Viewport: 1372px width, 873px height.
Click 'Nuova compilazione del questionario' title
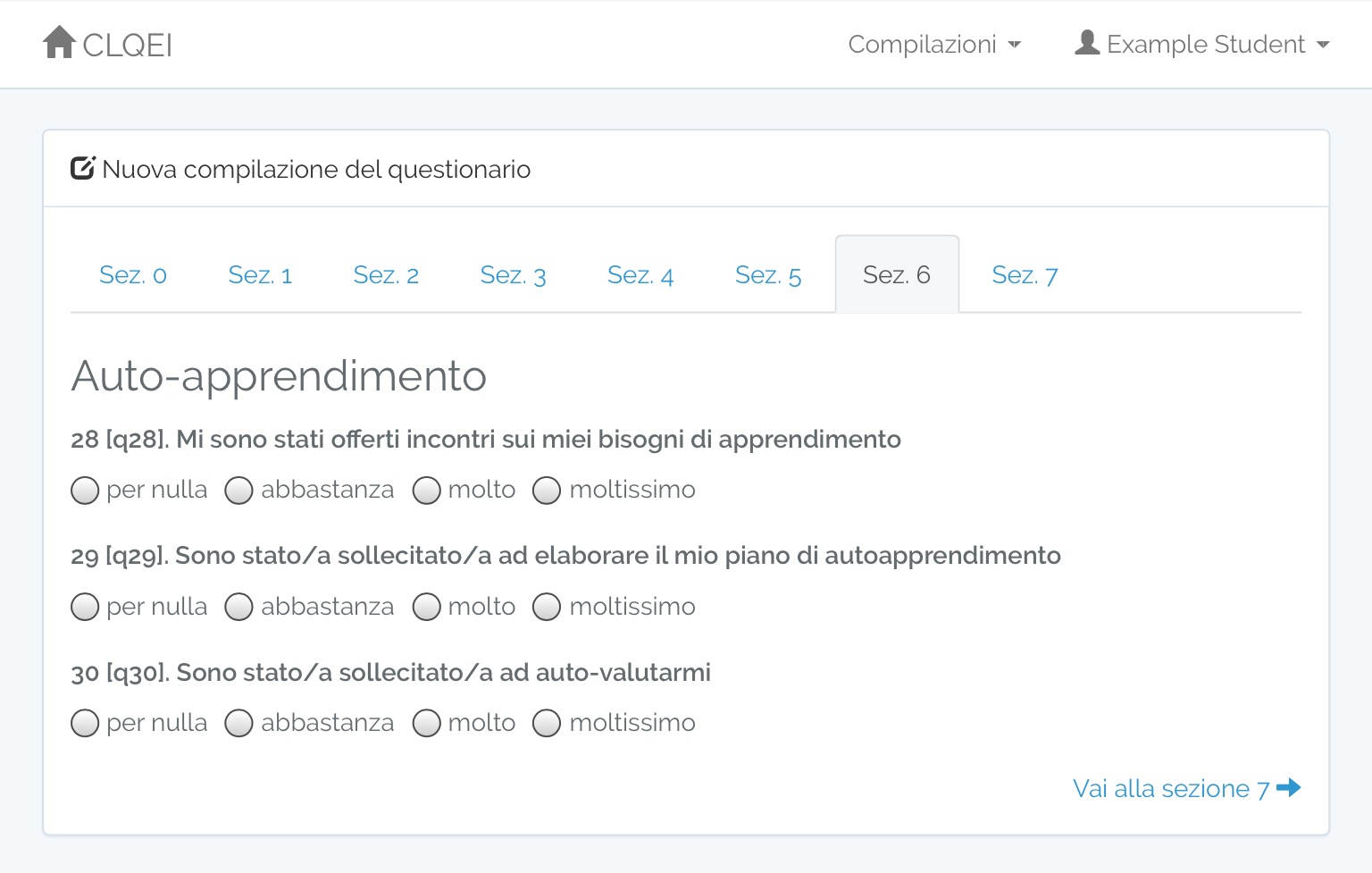[x=316, y=169]
